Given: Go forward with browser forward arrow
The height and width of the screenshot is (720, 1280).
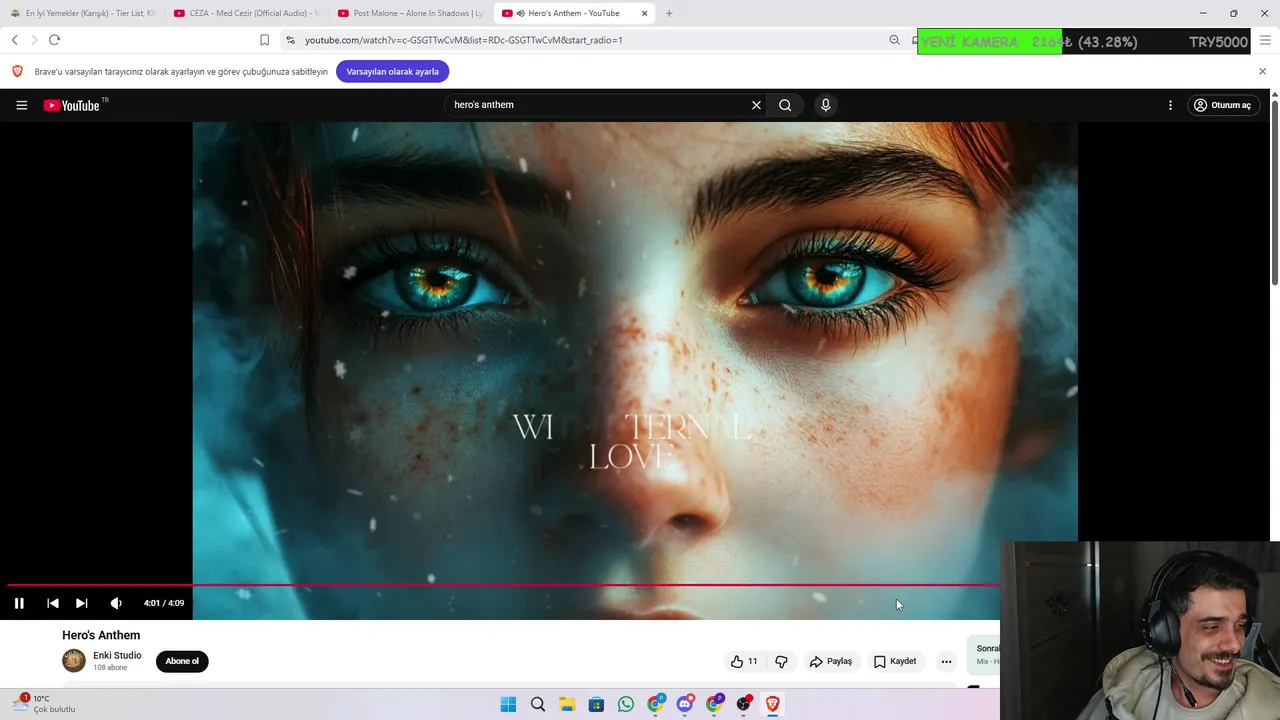Looking at the screenshot, I should (x=34, y=40).
